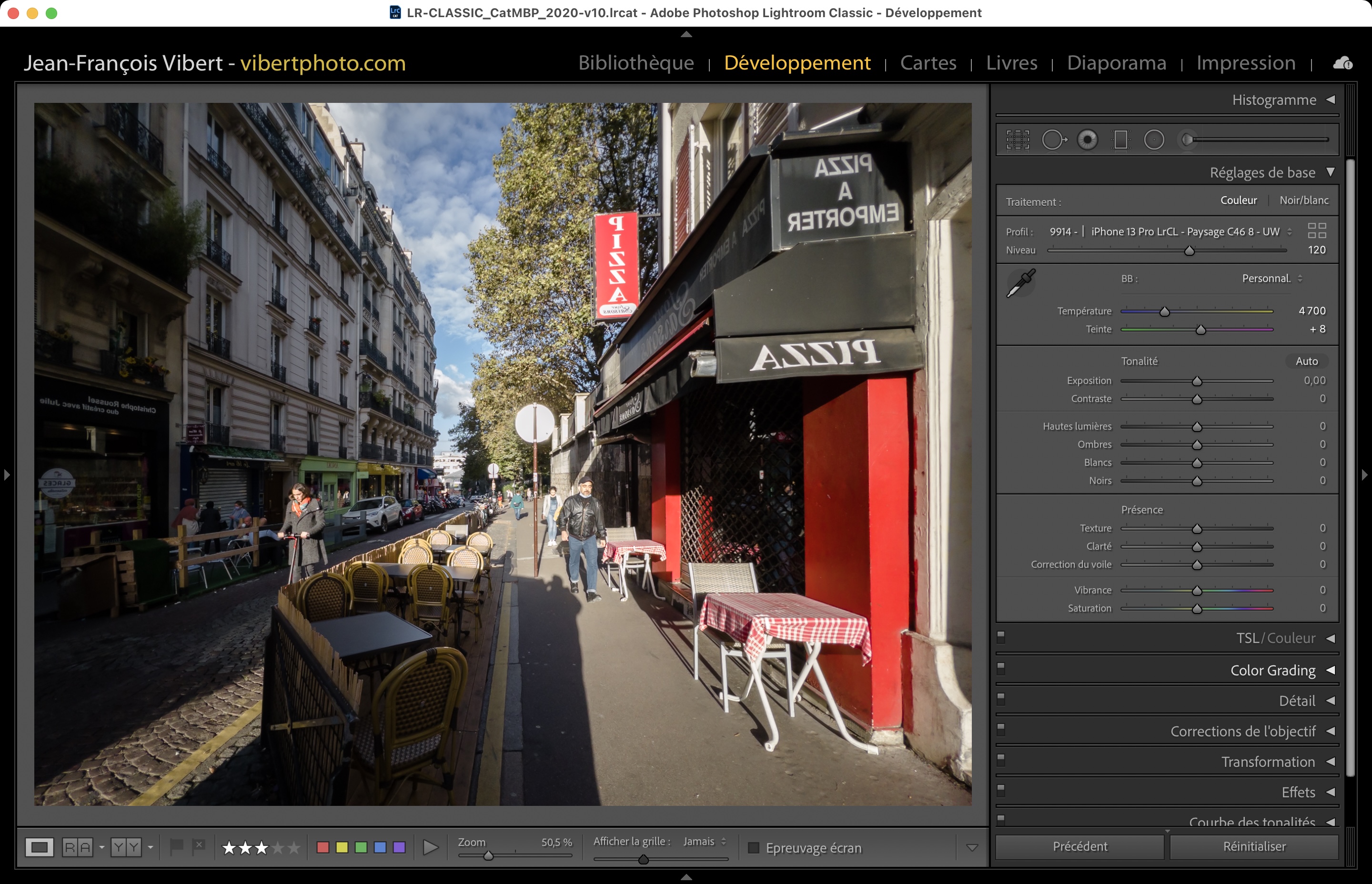This screenshot has width=1372, height=884.
Task: Pick the white balance eyedropper
Action: click(1021, 283)
